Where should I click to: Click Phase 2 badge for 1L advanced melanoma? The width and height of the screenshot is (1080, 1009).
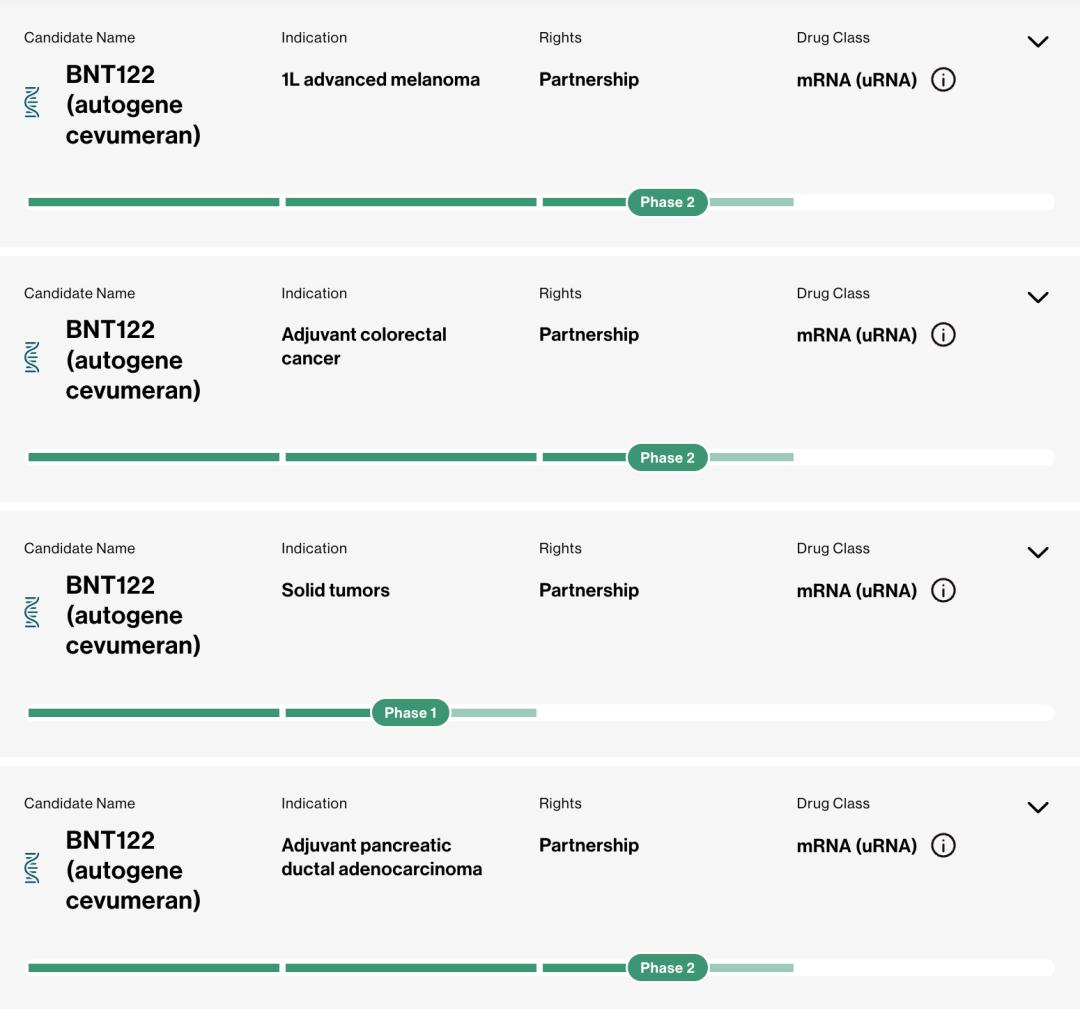point(667,202)
